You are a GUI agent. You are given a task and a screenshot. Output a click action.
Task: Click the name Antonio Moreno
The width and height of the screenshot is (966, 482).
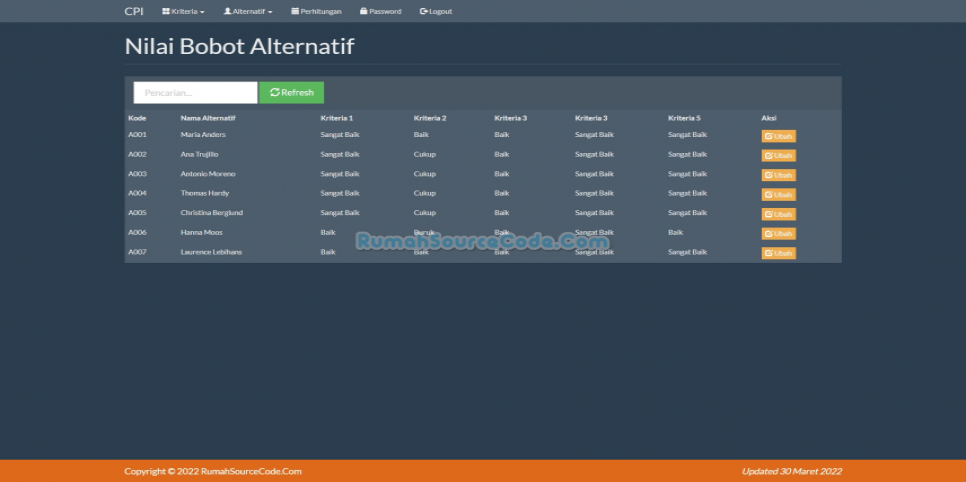(208, 174)
